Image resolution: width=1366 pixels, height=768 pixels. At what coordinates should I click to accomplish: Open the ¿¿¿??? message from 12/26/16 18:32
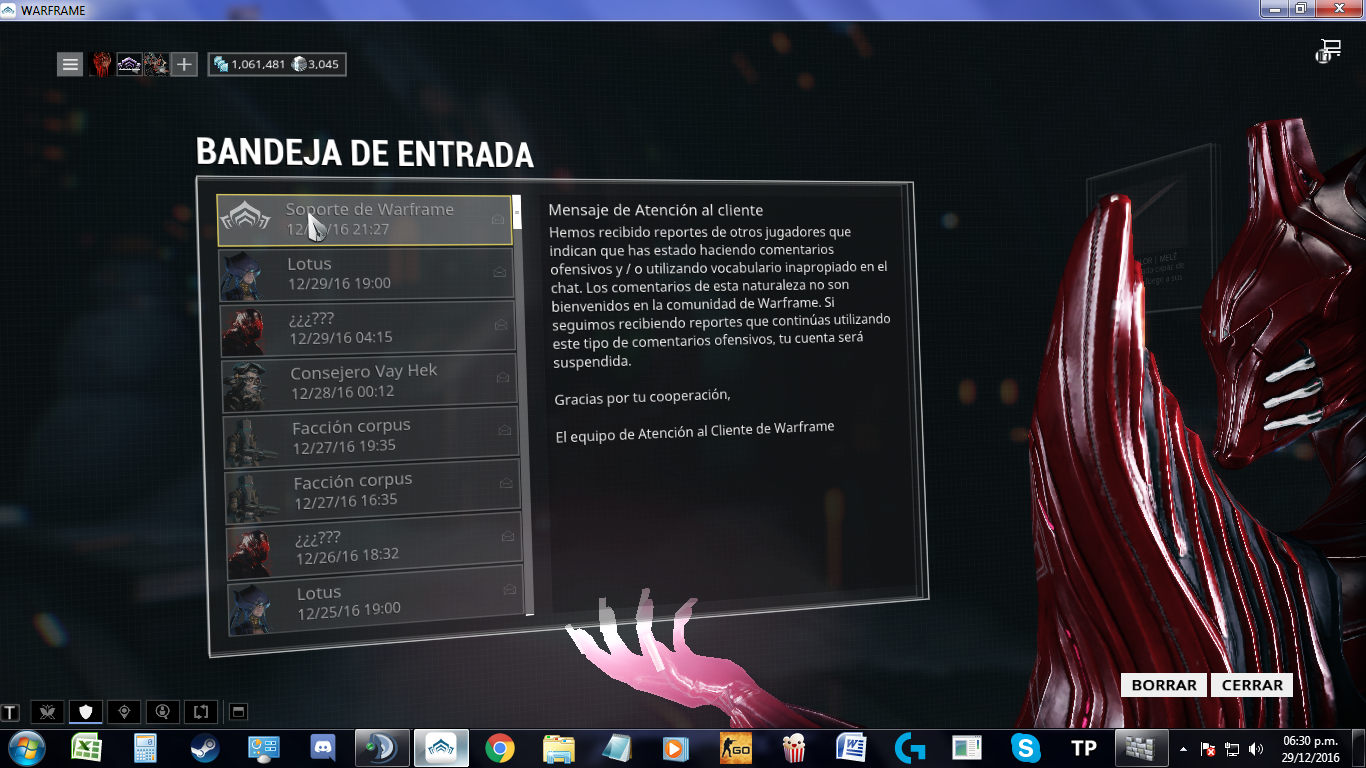375,546
